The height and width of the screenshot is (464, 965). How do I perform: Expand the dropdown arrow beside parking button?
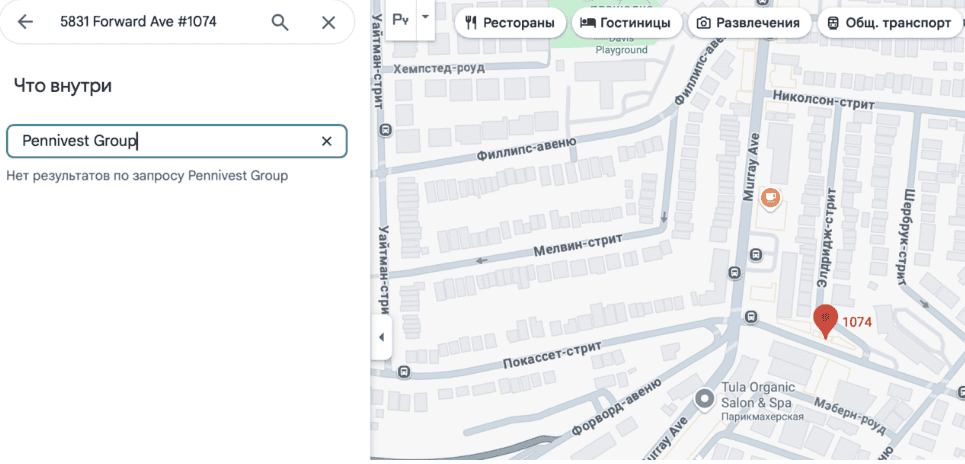[x=425, y=18]
